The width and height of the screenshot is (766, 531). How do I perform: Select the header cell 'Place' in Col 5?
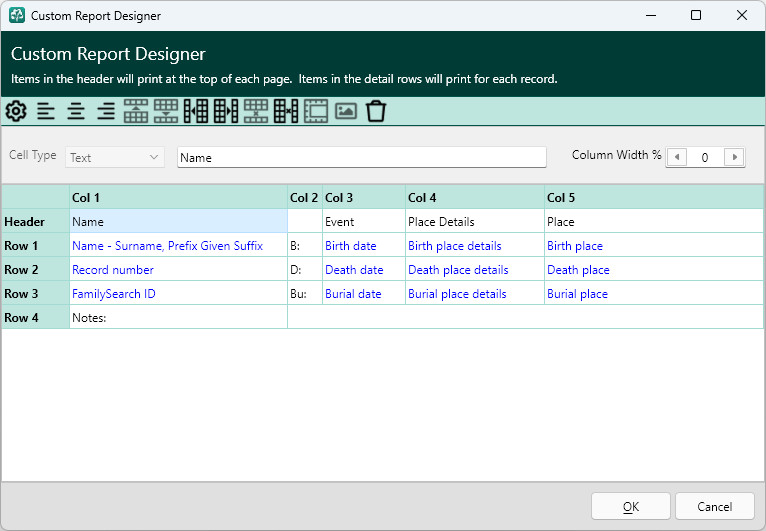click(x=654, y=221)
